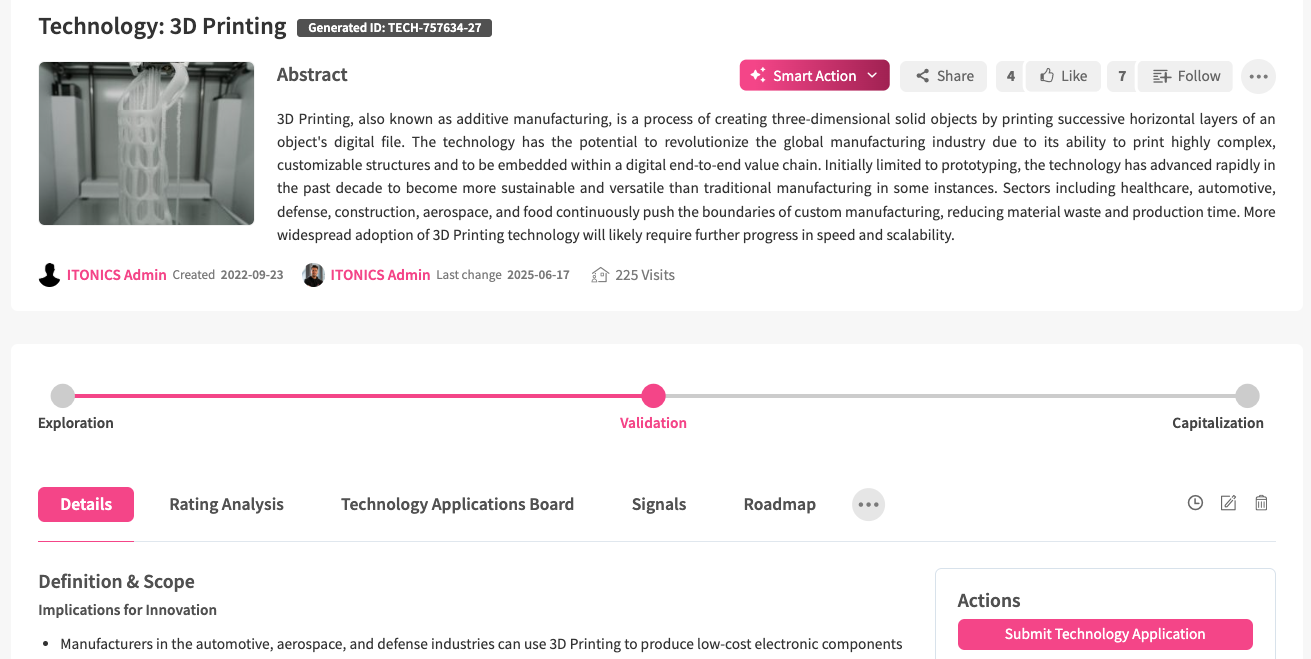Select the Capitalization phase marker
The height and width of the screenshot is (659, 1311).
1247,396
